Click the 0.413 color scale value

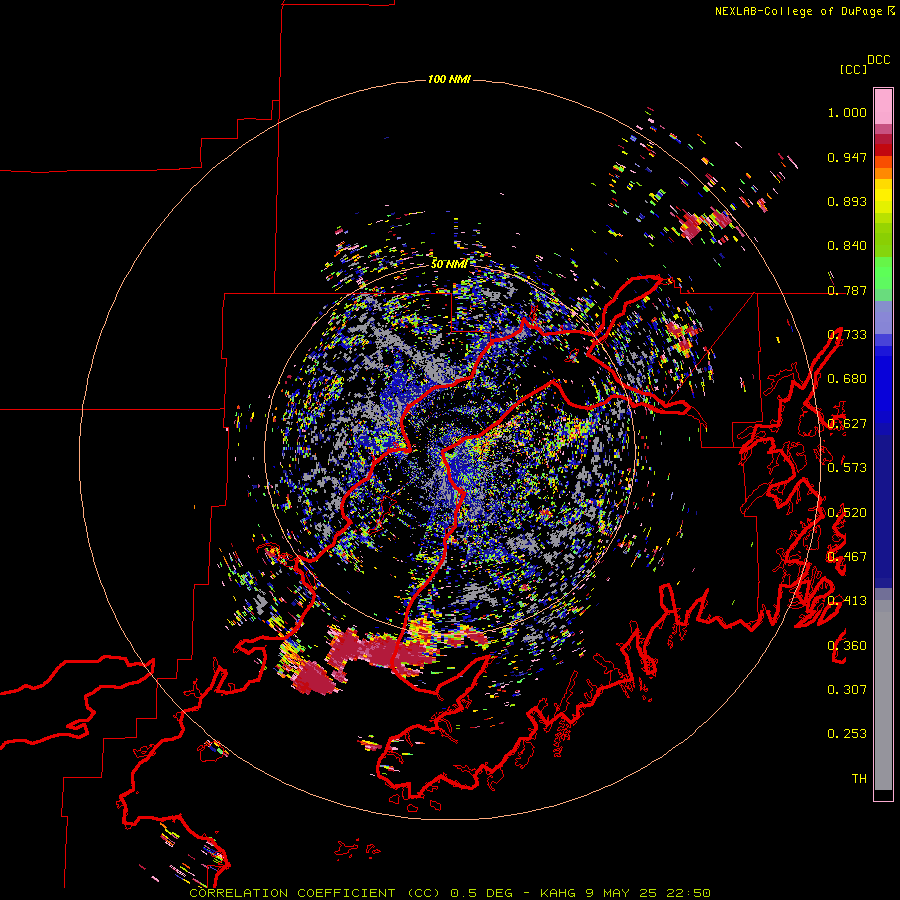[847, 601]
